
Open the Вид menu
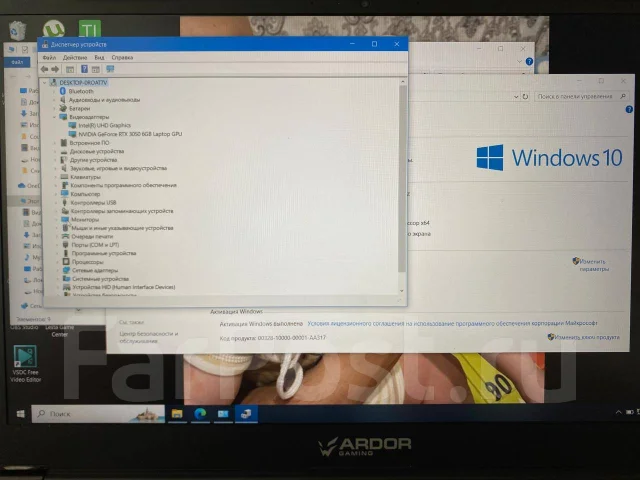[x=99, y=58]
